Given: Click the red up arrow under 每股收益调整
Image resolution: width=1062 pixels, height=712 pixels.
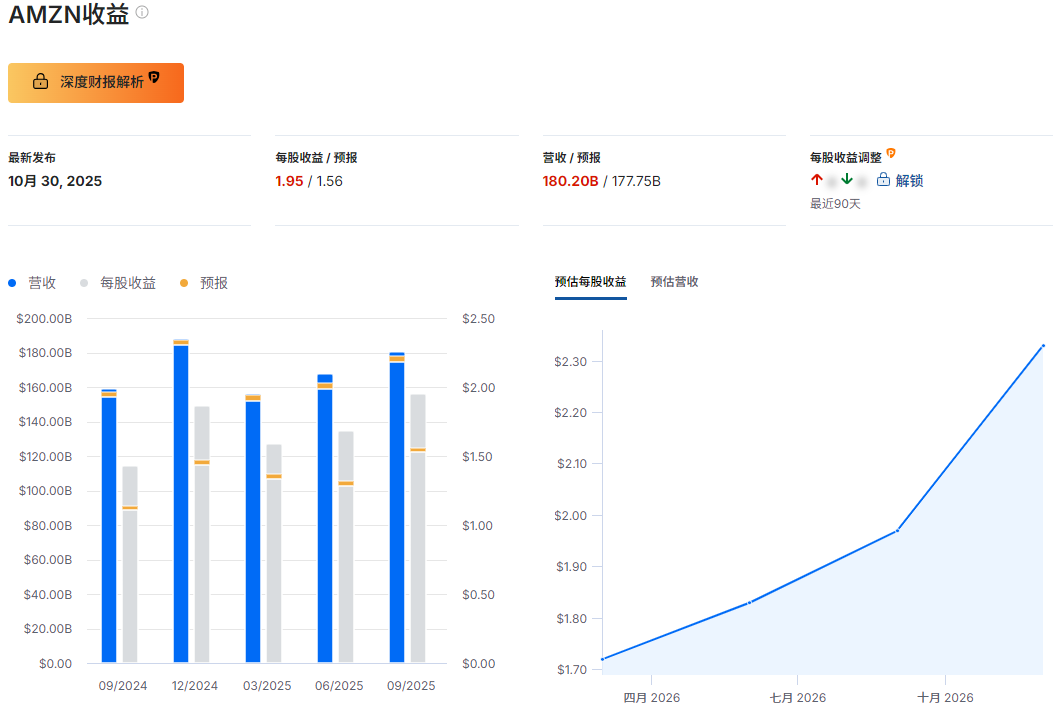Looking at the screenshot, I should 816,179.
